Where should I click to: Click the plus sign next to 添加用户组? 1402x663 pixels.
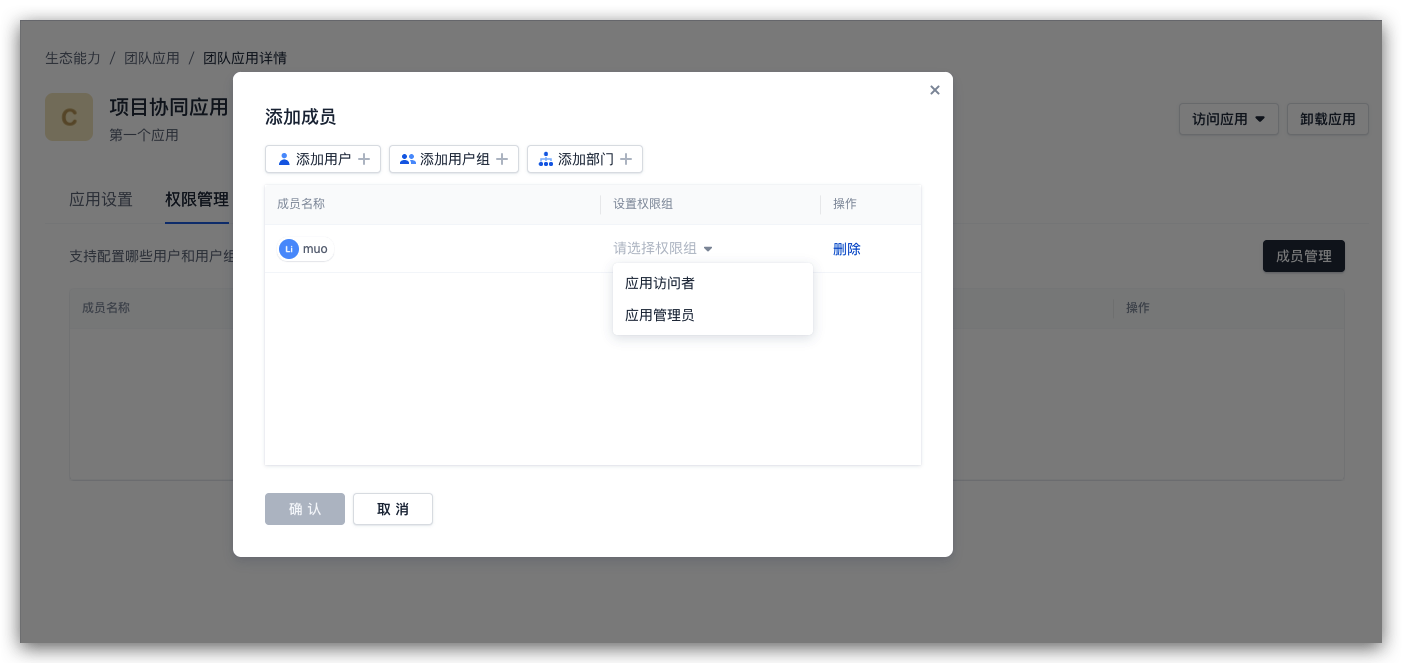[x=502, y=159]
